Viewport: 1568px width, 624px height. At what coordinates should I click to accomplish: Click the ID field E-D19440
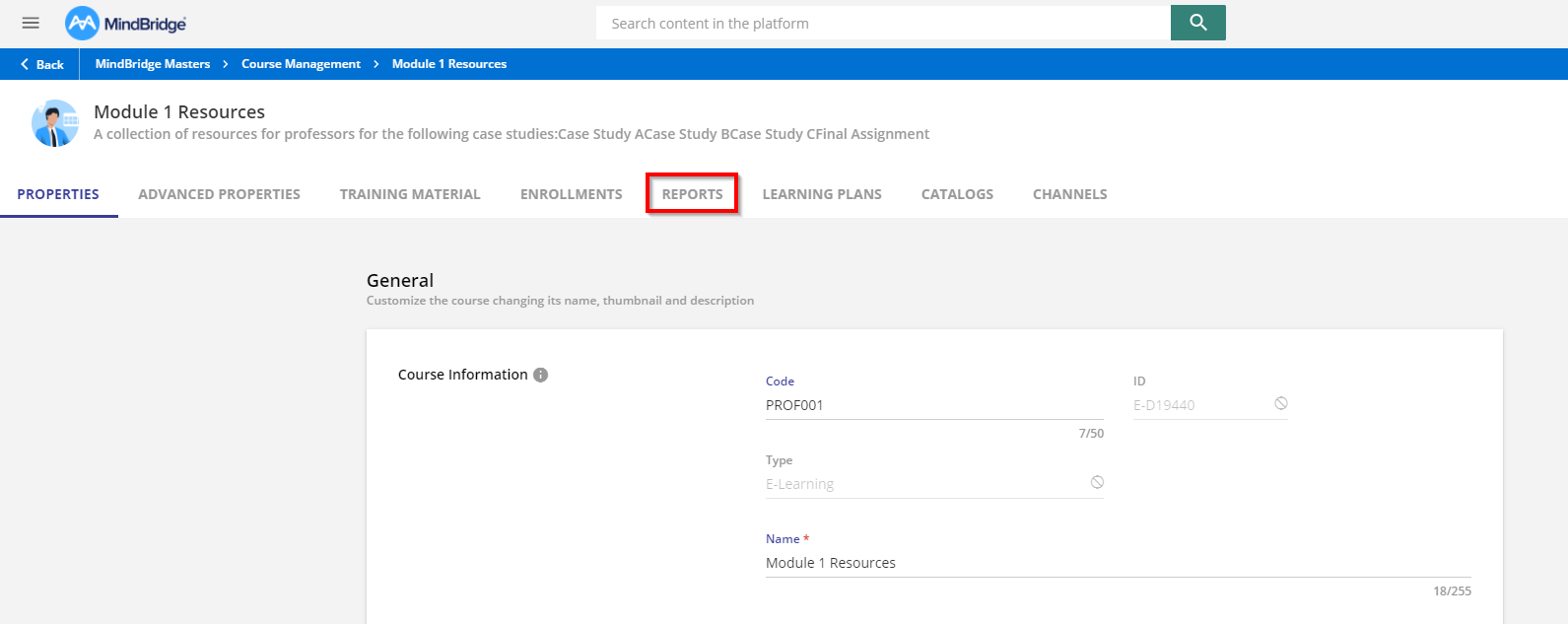tap(1210, 405)
